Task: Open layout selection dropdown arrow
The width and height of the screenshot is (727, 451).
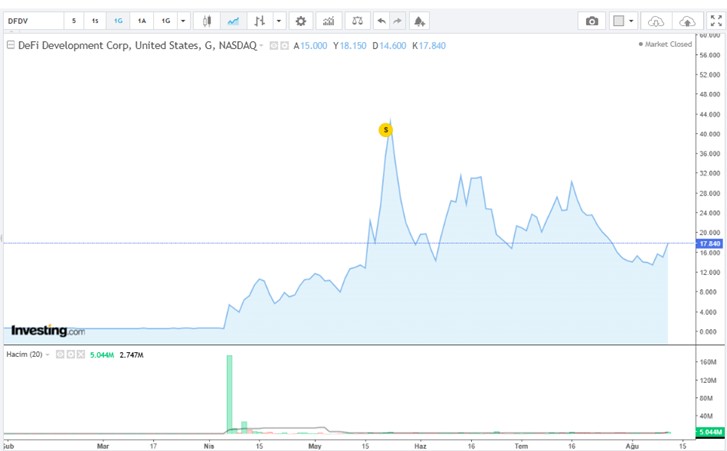Action: [x=631, y=21]
